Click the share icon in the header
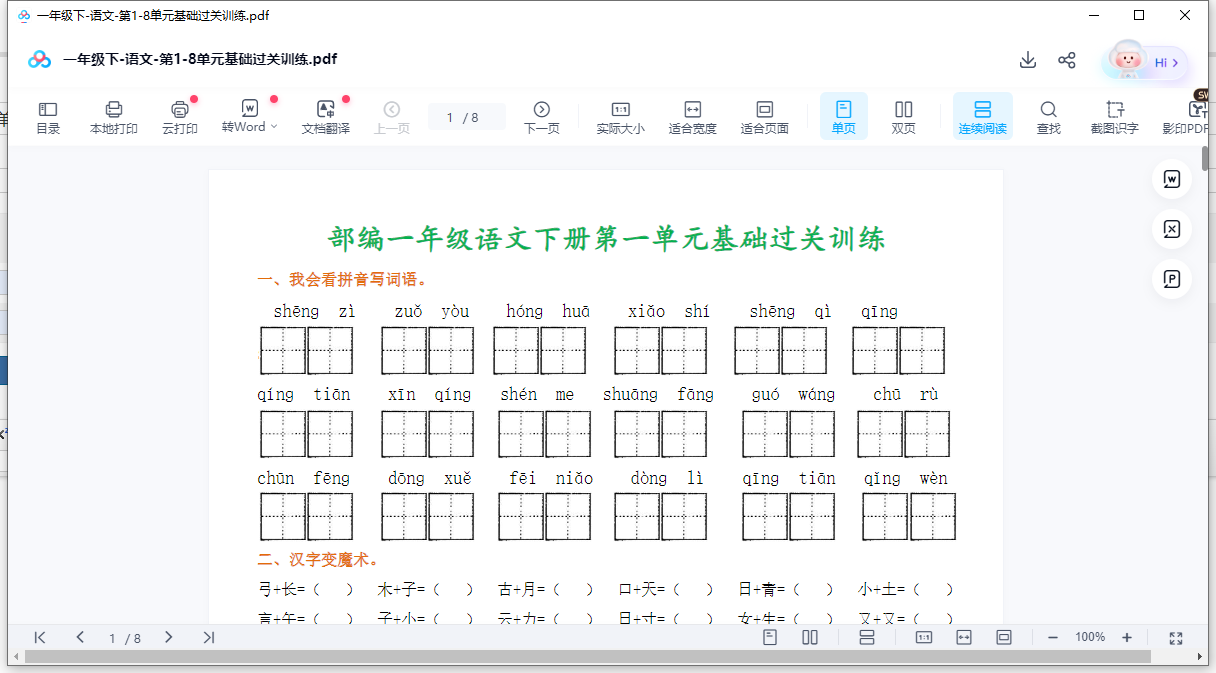This screenshot has height=673, width=1216. tap(1067, 60)
